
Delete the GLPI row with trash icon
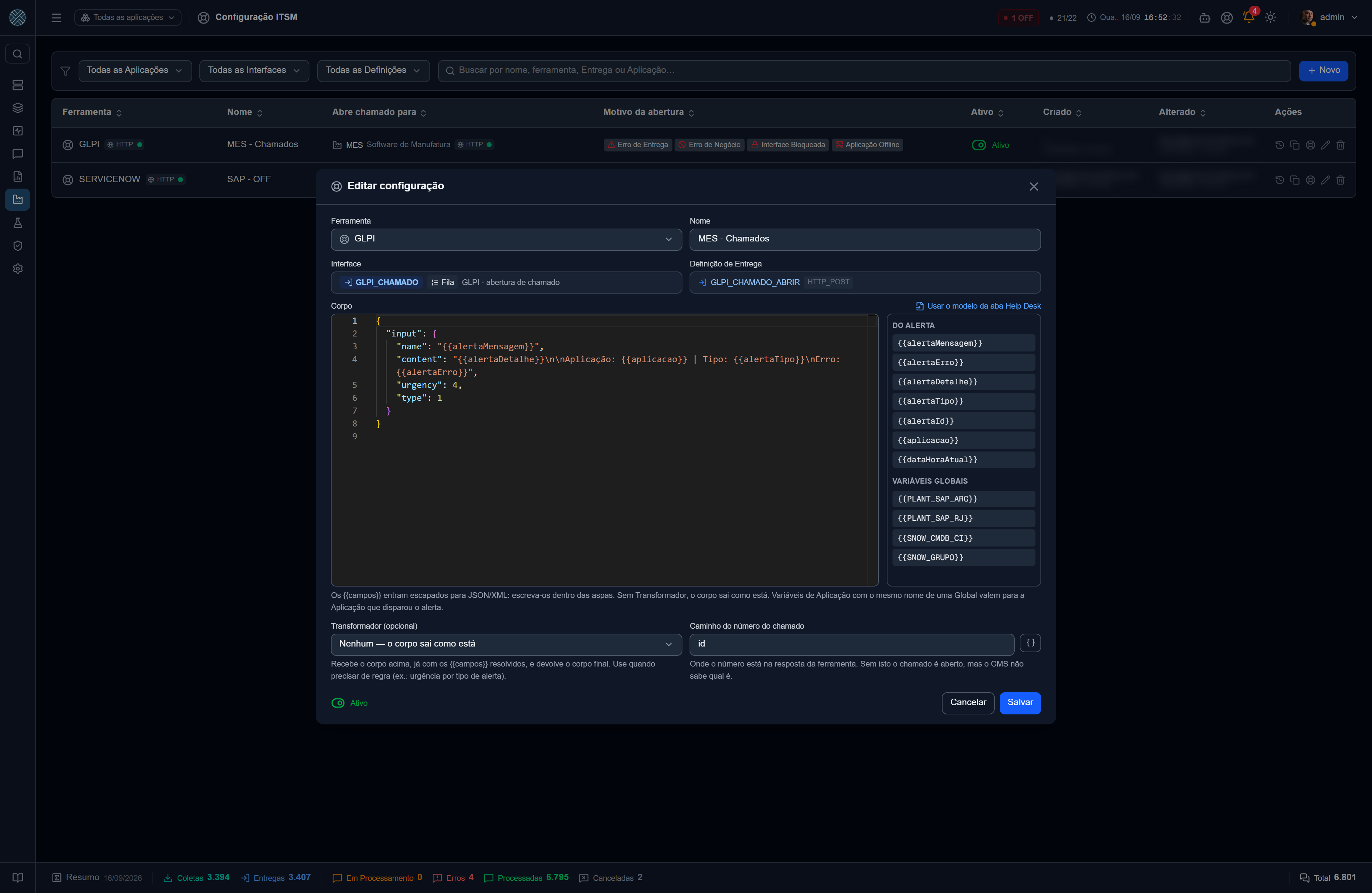(x=1340, y=145)
